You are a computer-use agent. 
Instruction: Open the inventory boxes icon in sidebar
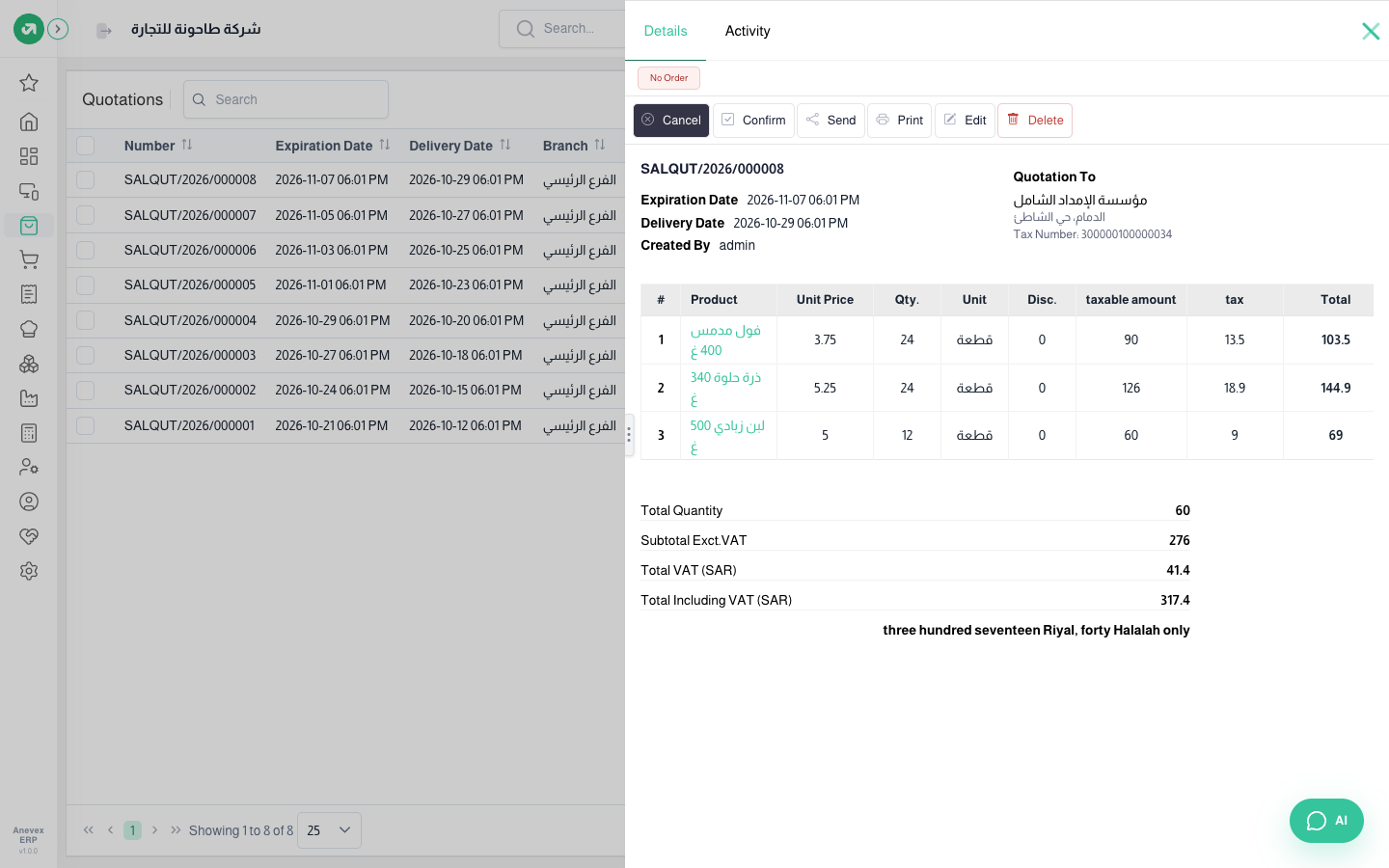[29, 364]
